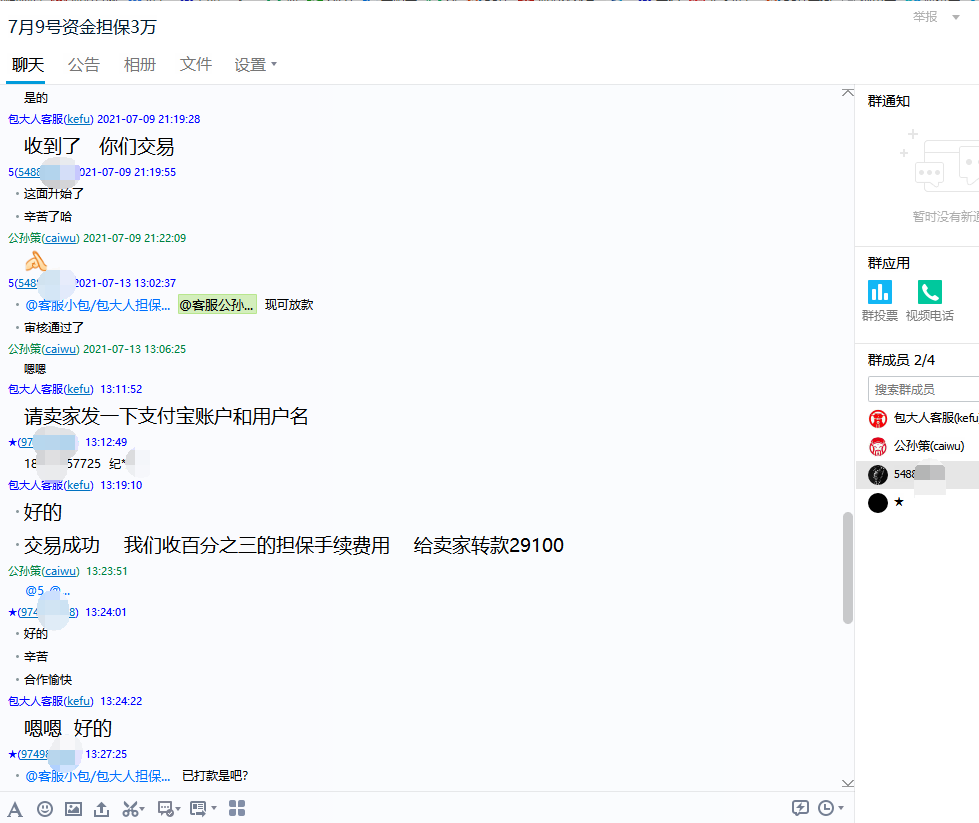
Task: Open the apps grid icon in toolbar
Action: pos(237,808)
